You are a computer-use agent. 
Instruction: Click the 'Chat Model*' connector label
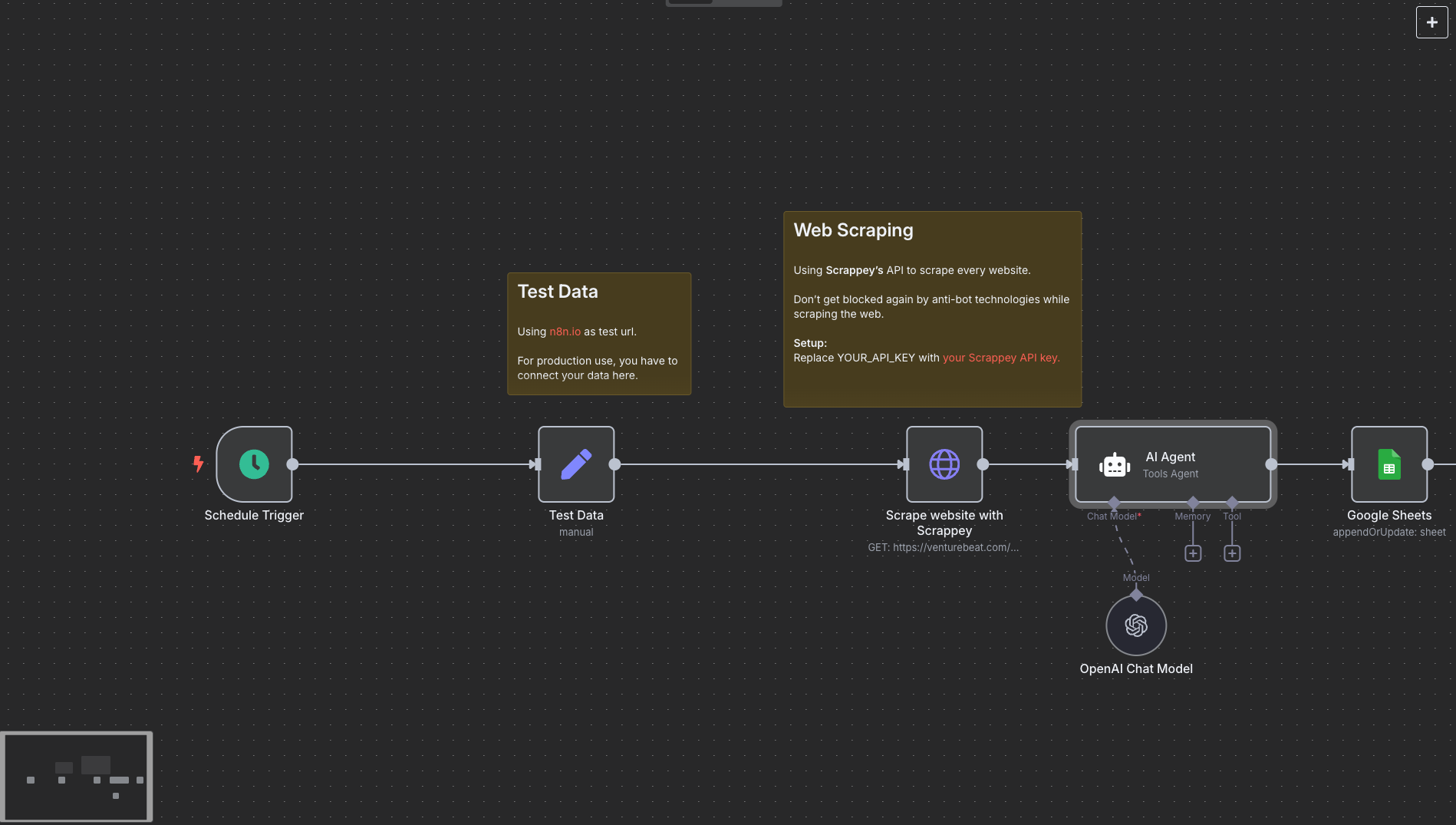pyautogui.click(x=1114, y=516)
